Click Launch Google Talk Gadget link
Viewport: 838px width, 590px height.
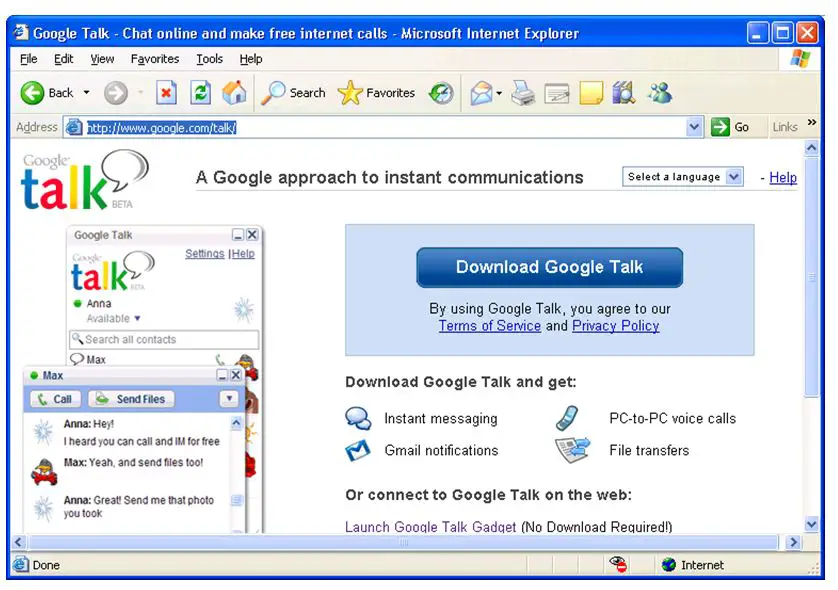tap(430, 527)
